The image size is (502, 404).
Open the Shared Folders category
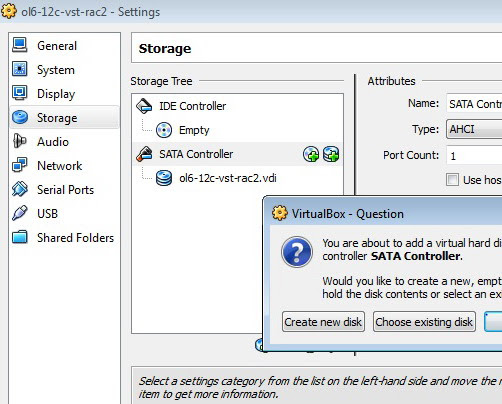point(64,238)
